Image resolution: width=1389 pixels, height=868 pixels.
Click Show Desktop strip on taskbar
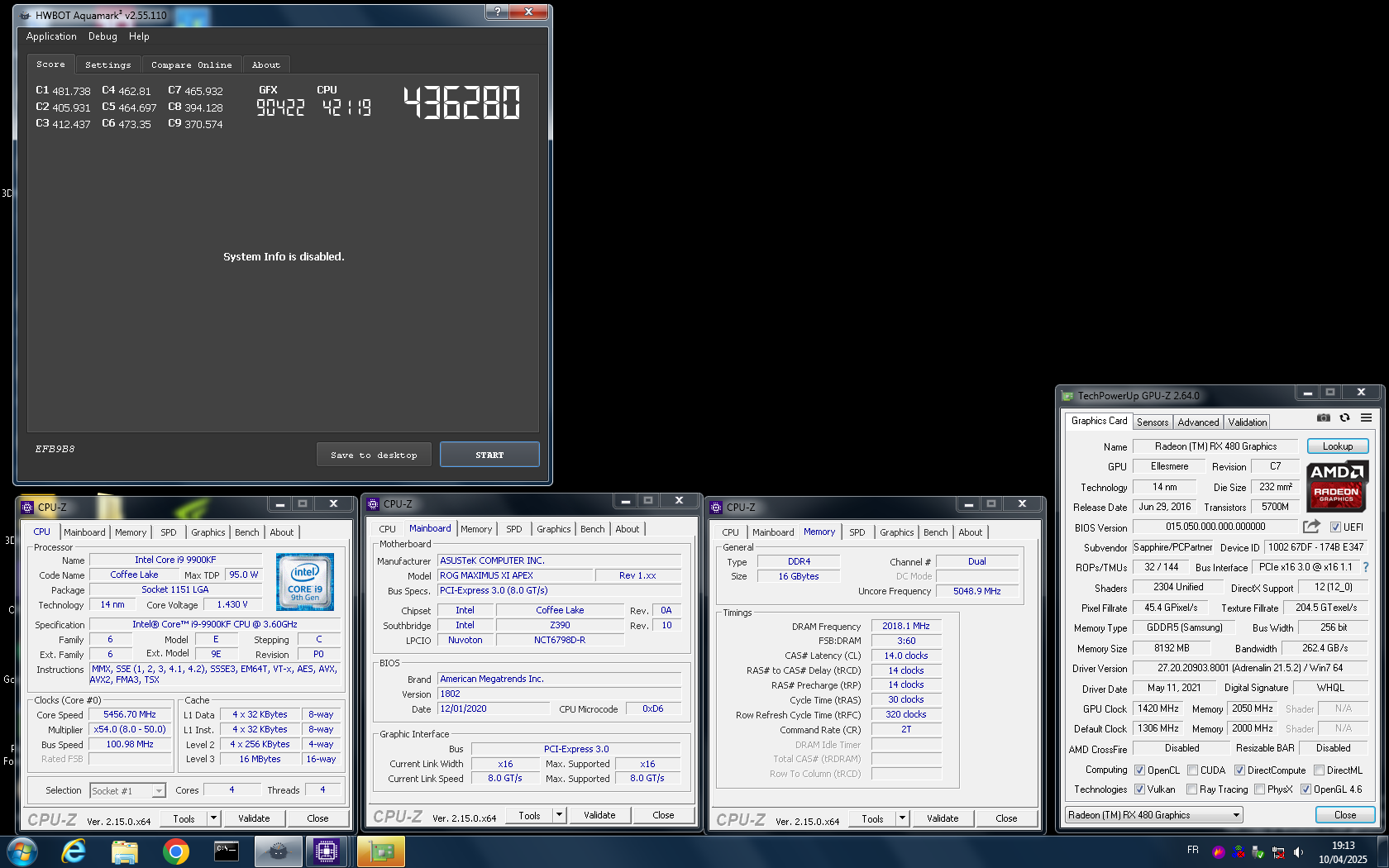pos(1382,851)
